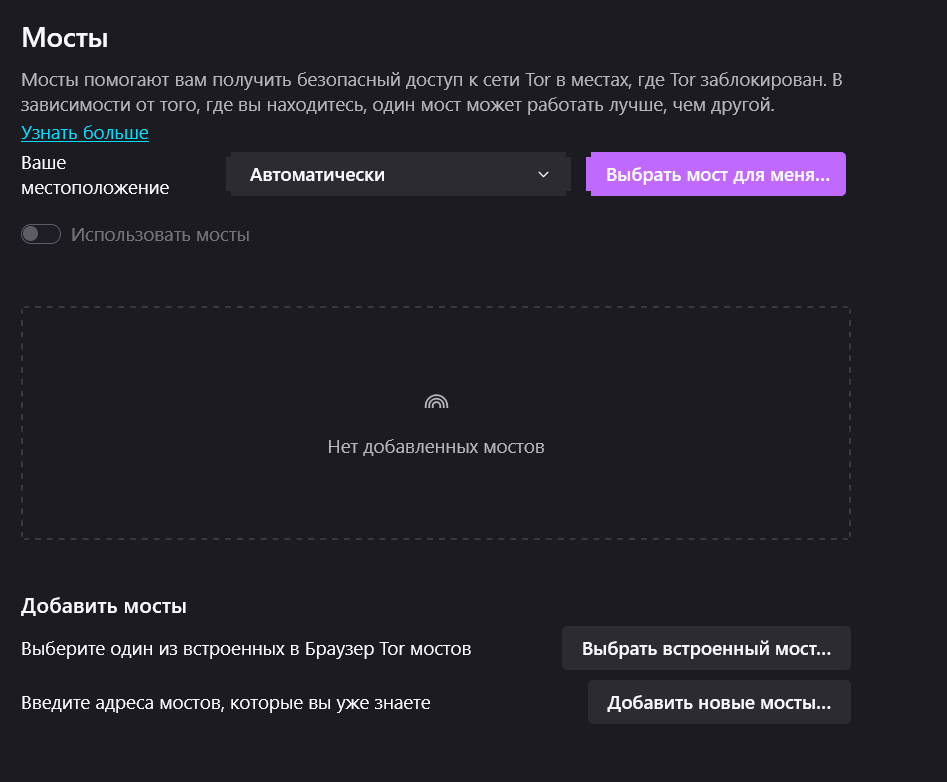947x782 pixels.
Task: Click the word Автоматически in the combo box
Action: tap(317, 175)
